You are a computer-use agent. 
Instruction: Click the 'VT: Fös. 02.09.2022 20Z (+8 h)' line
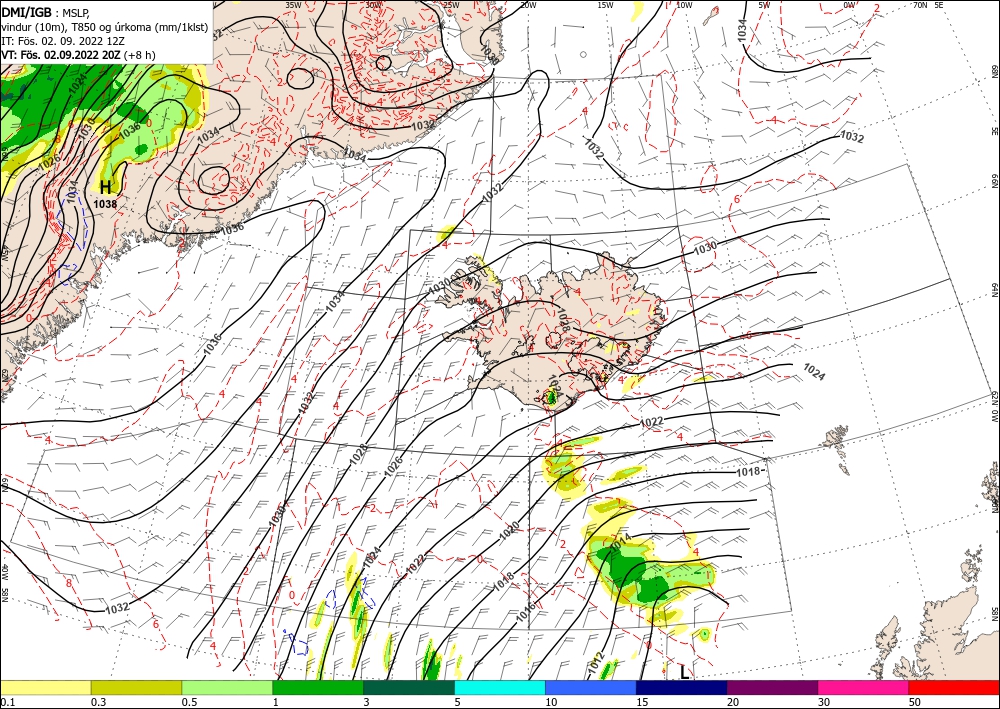[x=78, y=55]
